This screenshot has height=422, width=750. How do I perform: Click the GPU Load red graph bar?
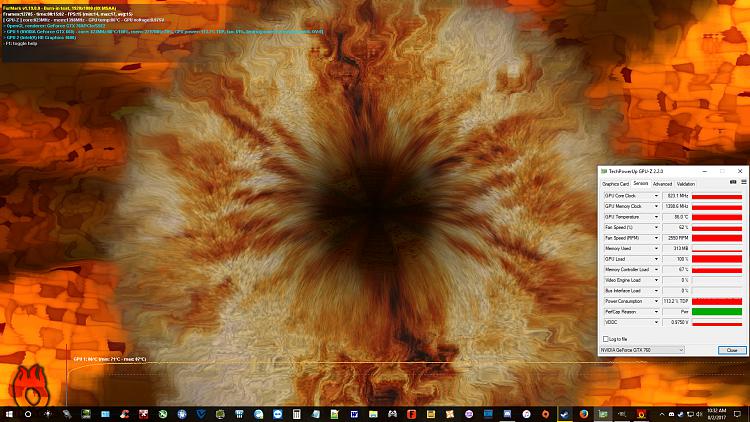click(717, 259)
